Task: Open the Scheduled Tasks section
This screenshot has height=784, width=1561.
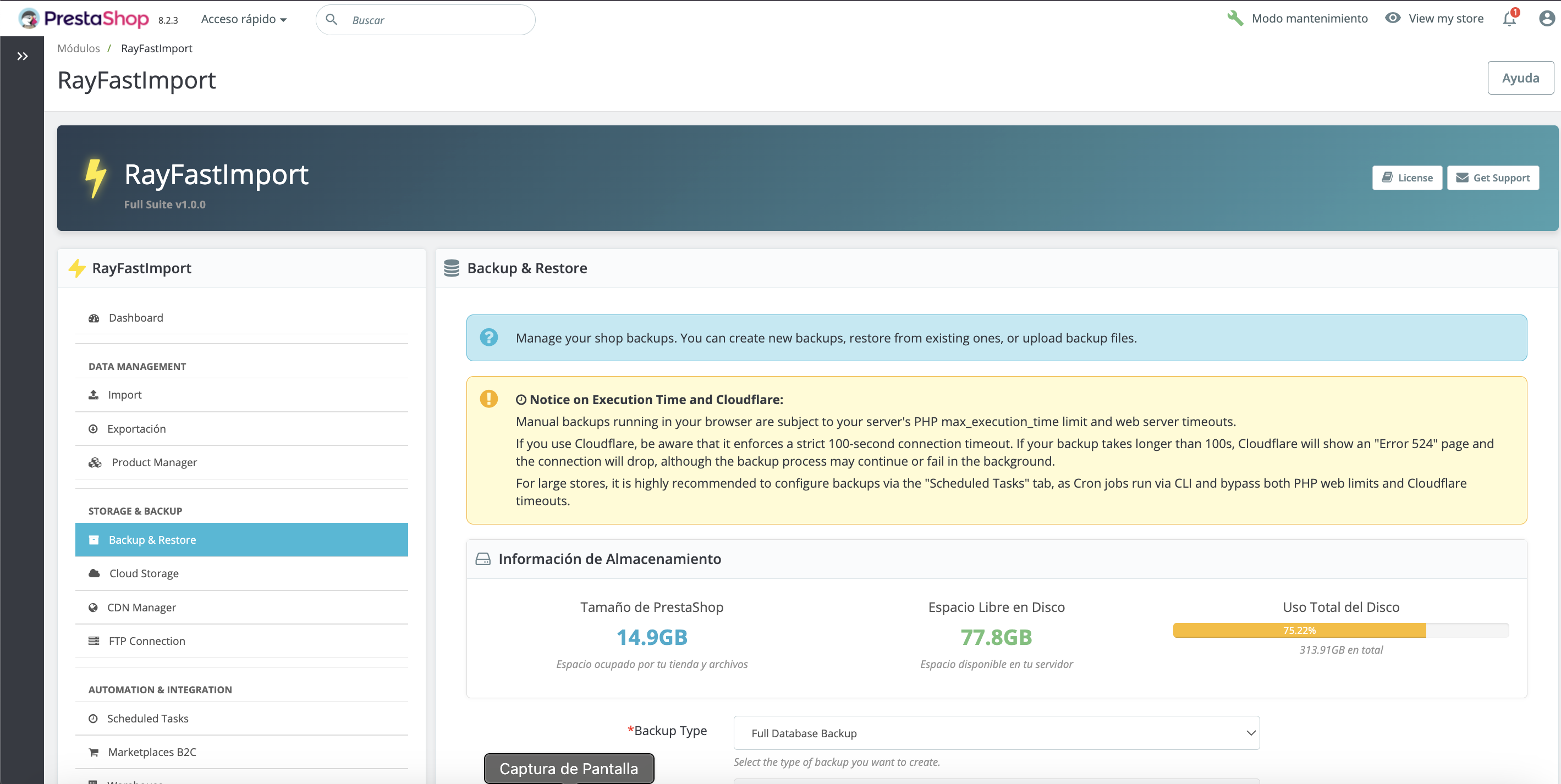Action: (x=148, y=718)
